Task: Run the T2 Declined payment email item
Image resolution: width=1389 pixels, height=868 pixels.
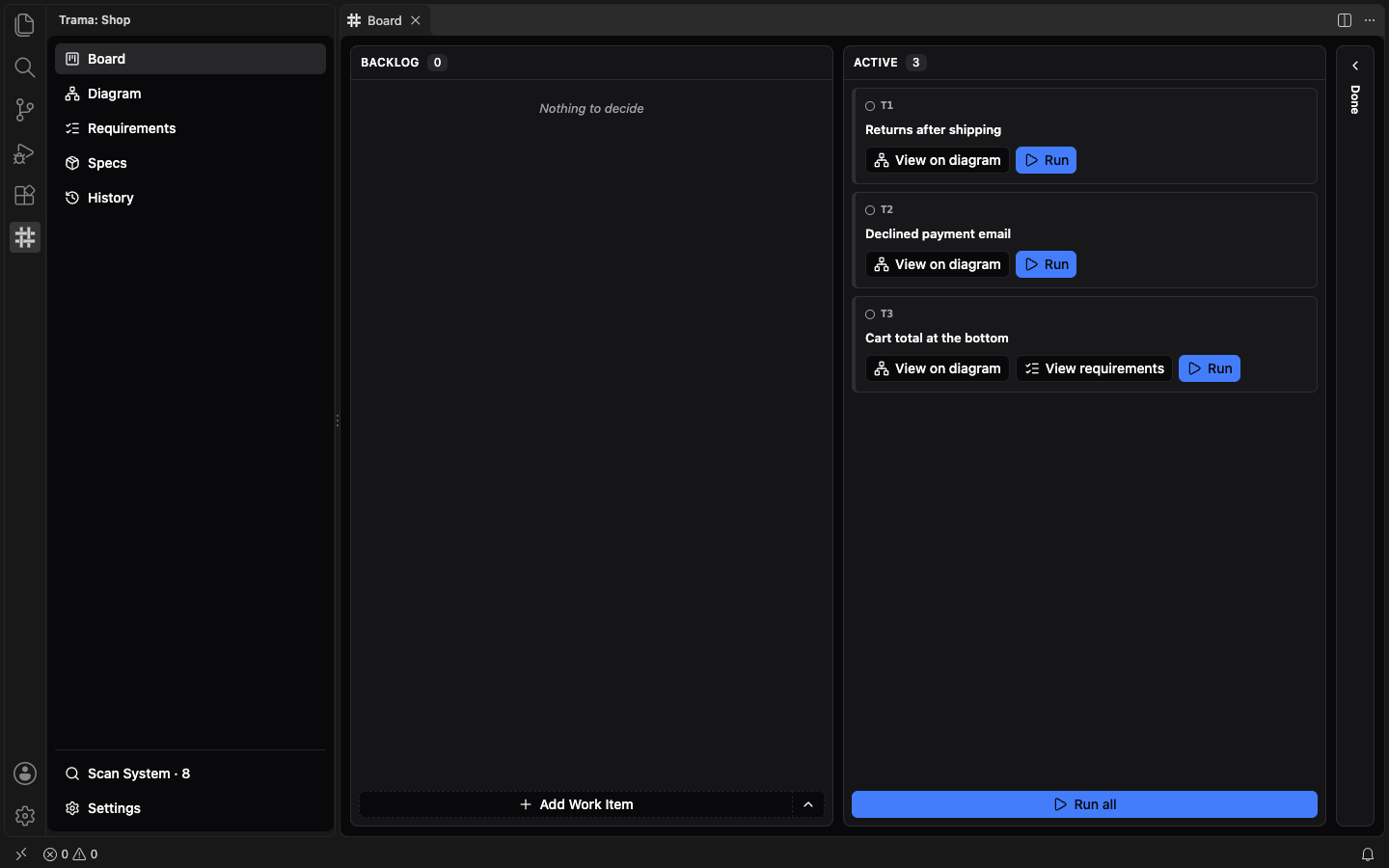Action: pyautogui.click(x=1046, y=264)
